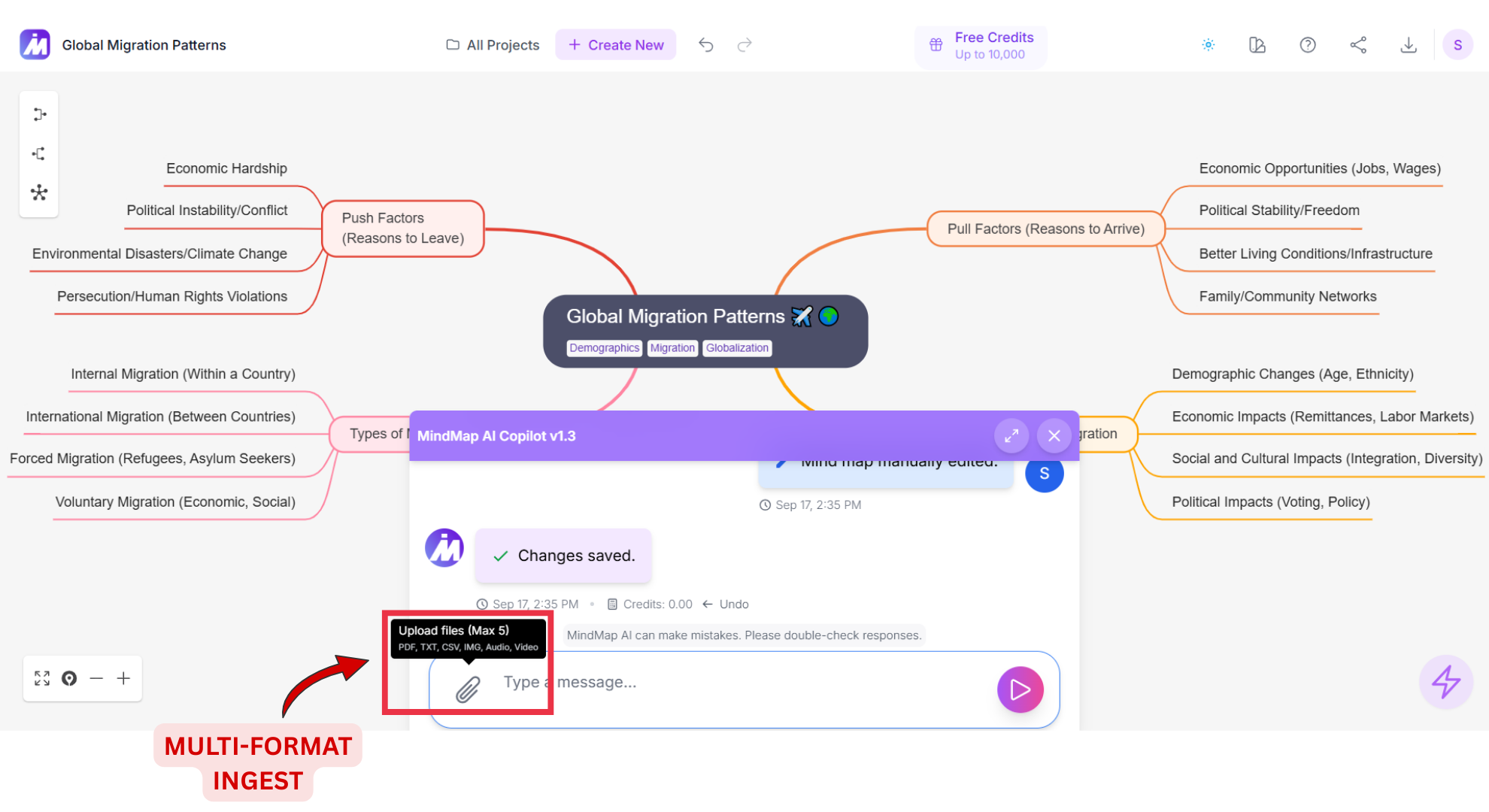Open the share icon in header
The width and height of the screenshot is (1489, 812).
point(1358,45)
